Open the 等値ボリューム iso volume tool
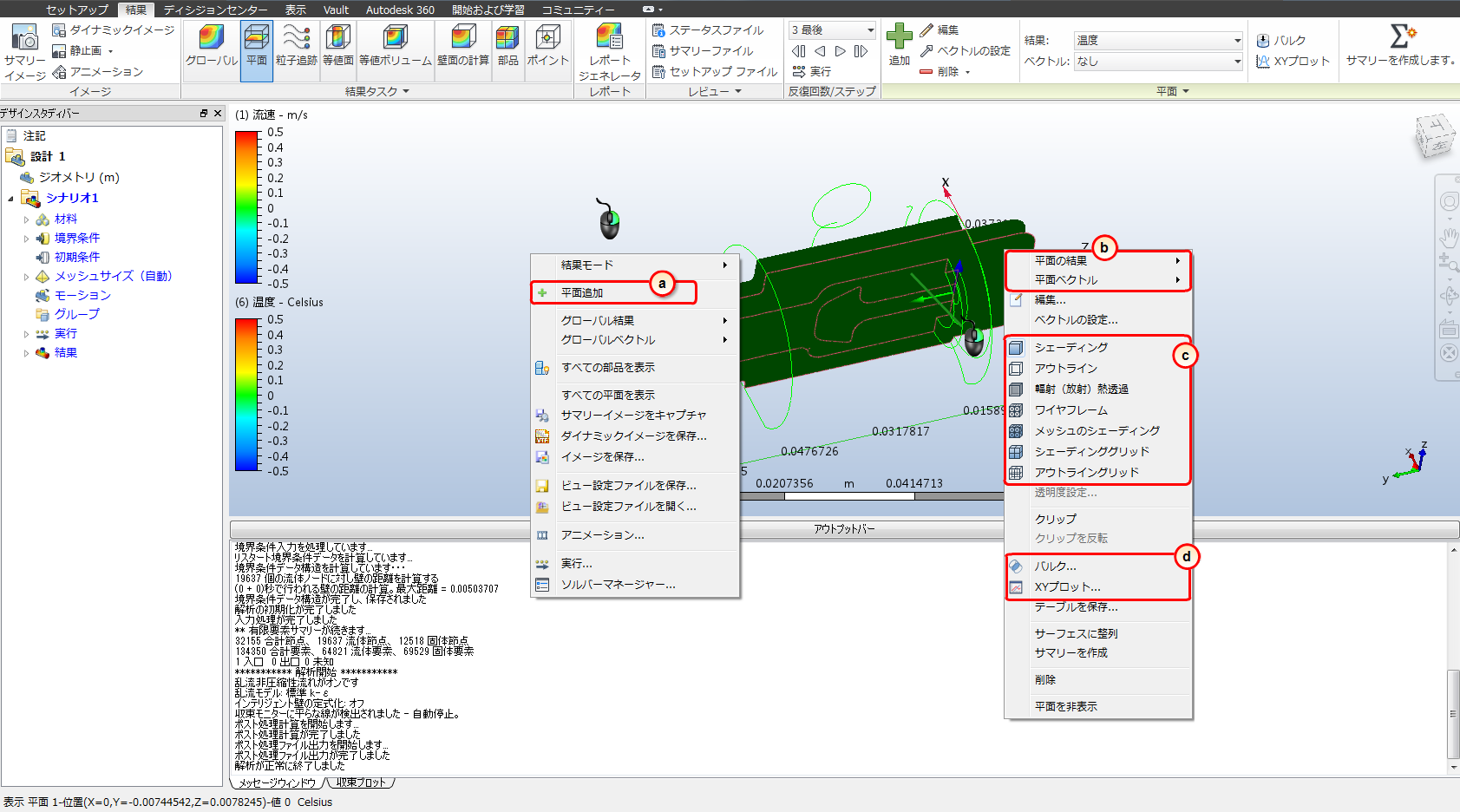This screenshot has height=812, width=1460. pos(396,46)
